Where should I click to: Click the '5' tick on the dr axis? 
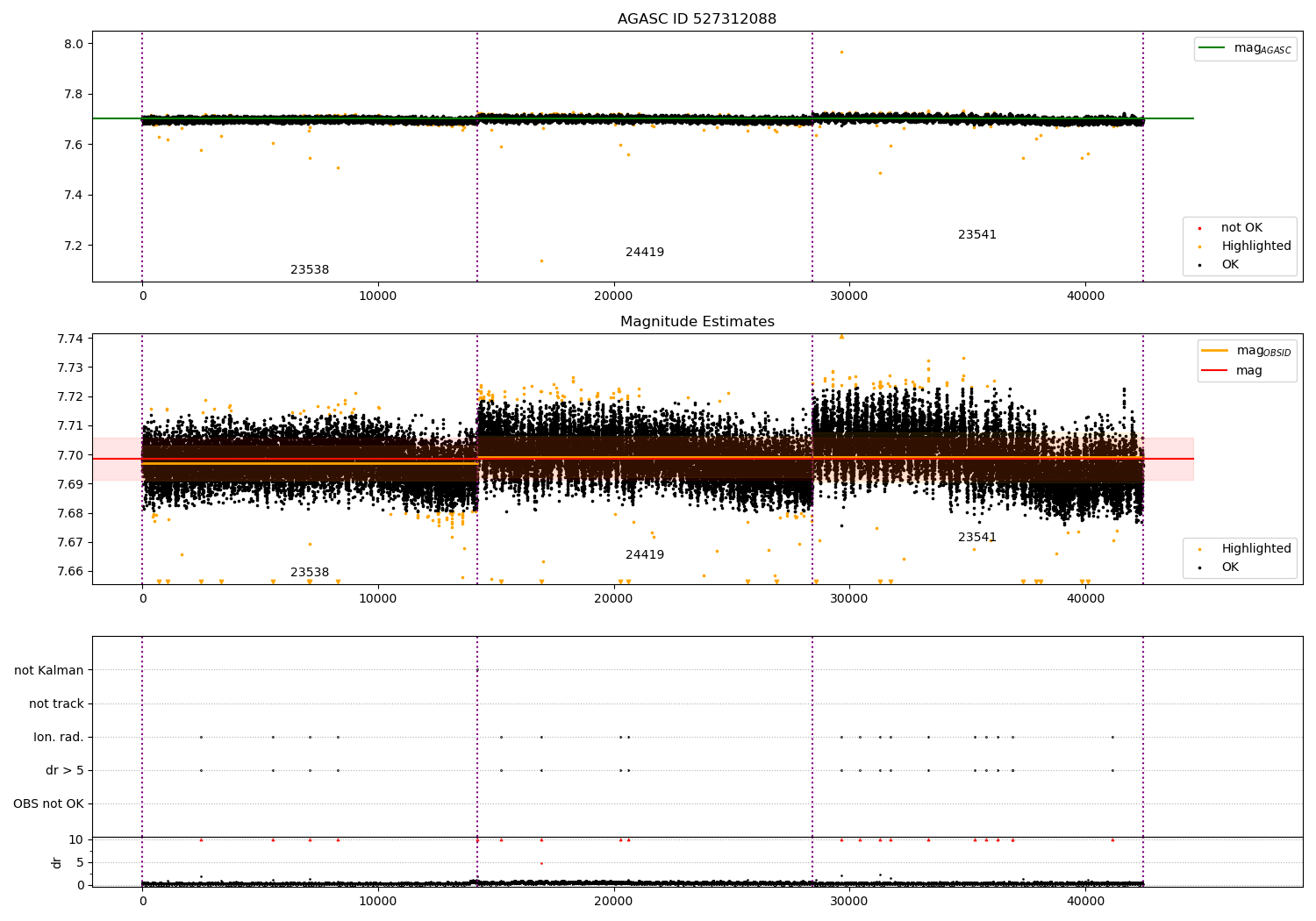[x=80, y=863]
